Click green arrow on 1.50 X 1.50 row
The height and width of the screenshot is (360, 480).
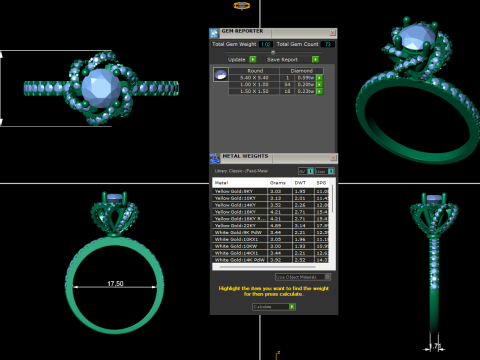tap(319, 91)
